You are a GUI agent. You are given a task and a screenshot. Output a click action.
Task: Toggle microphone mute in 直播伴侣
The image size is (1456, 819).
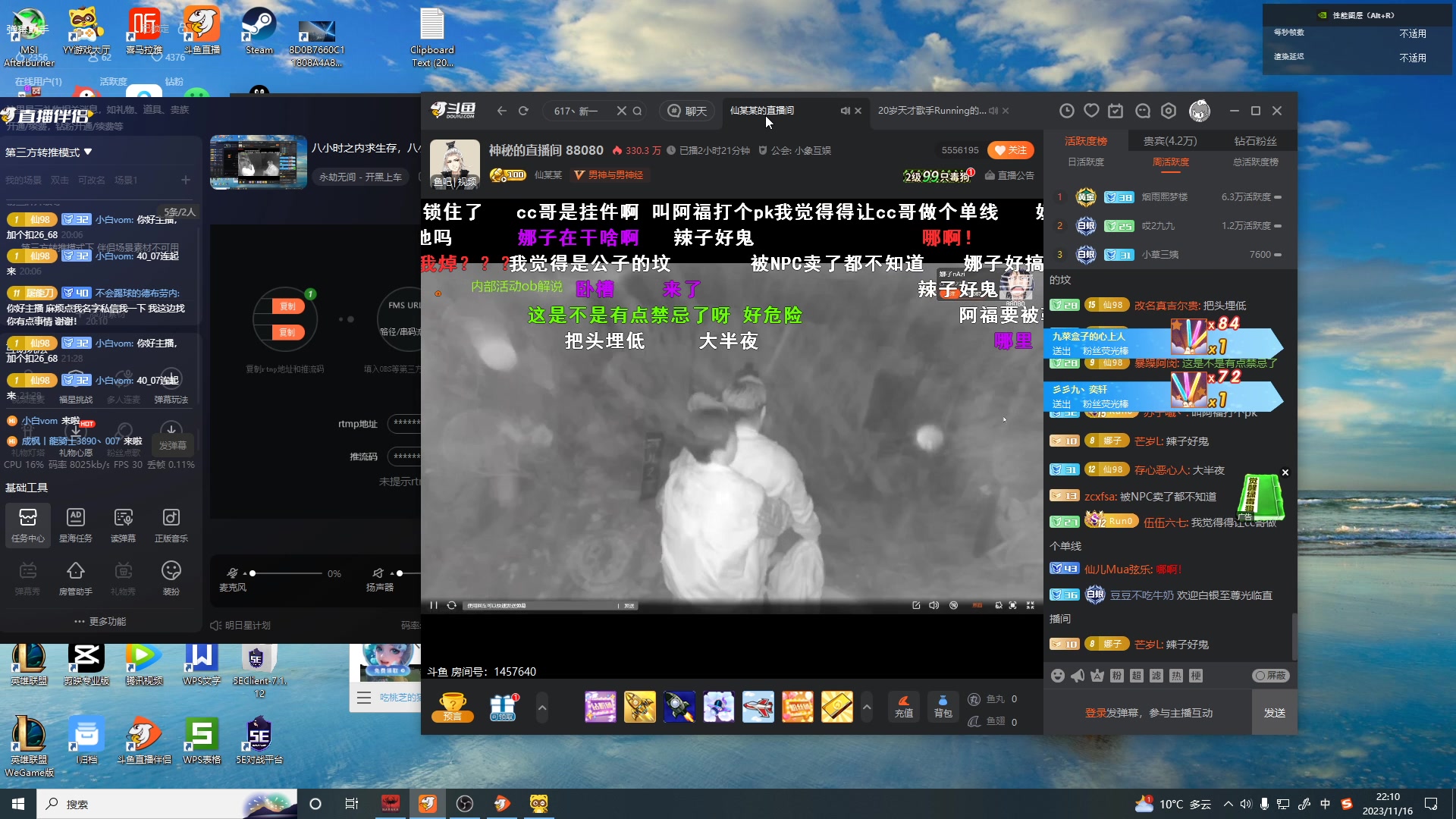click(232, 573)
